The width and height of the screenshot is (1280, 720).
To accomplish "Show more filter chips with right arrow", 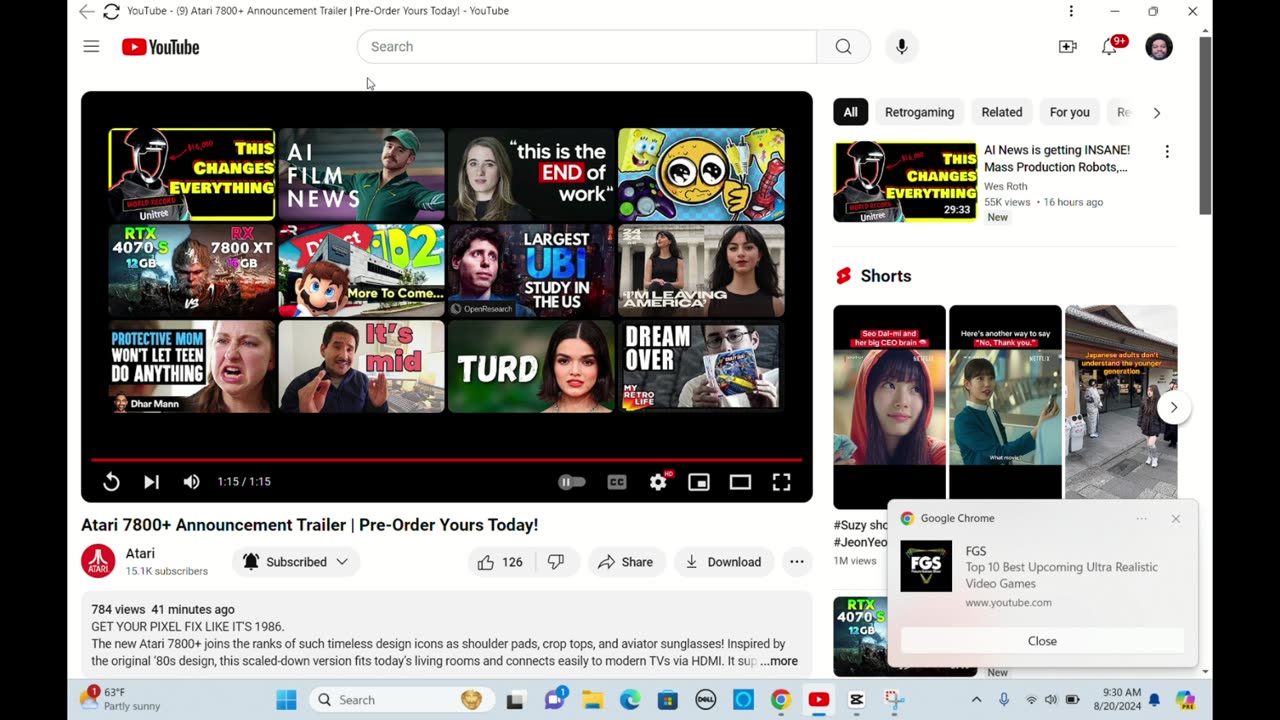I will pos(1157,113).
